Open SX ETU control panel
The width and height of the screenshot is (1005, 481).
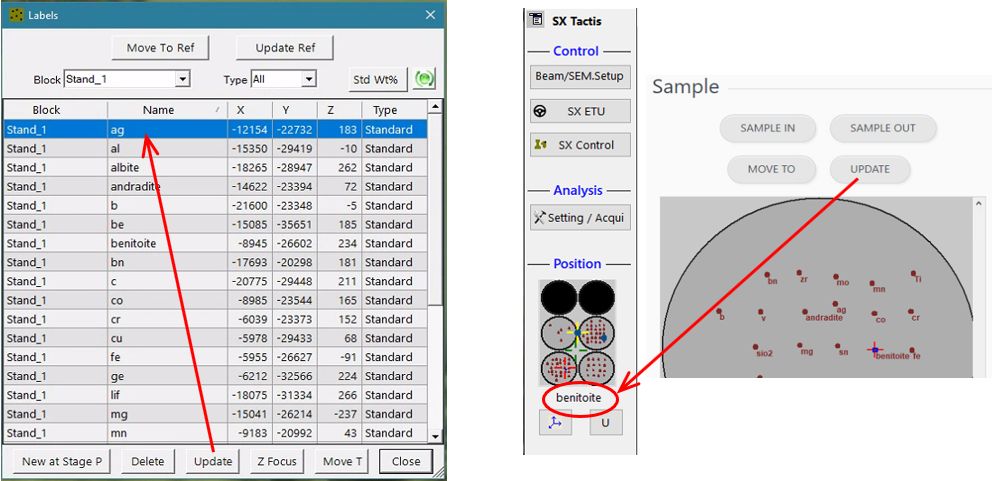pyautogui.click(x=580, y=110)
